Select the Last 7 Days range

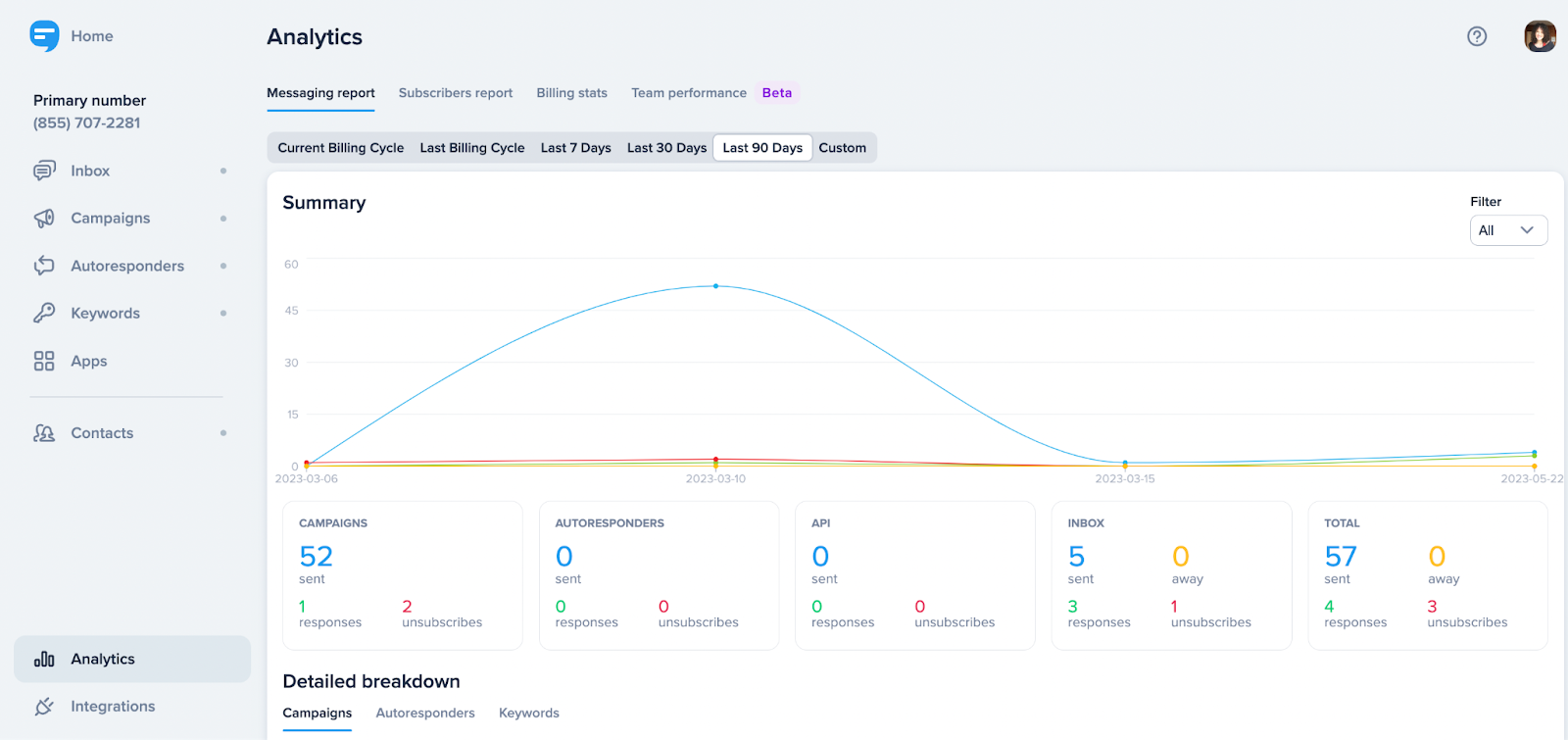coord(575,148)
